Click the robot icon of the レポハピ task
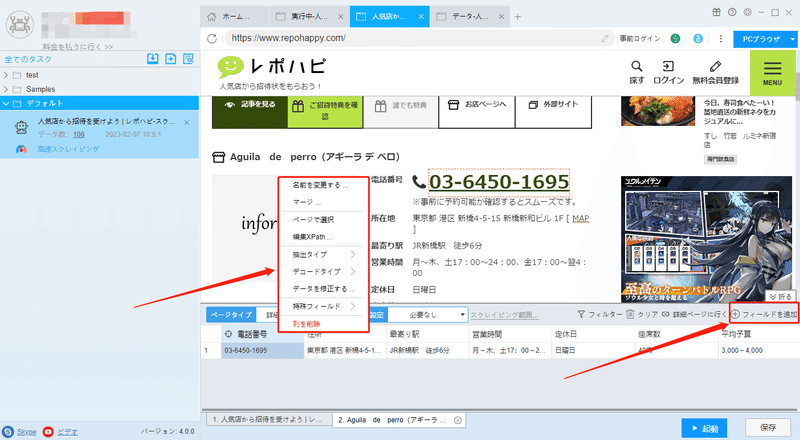 21,127
